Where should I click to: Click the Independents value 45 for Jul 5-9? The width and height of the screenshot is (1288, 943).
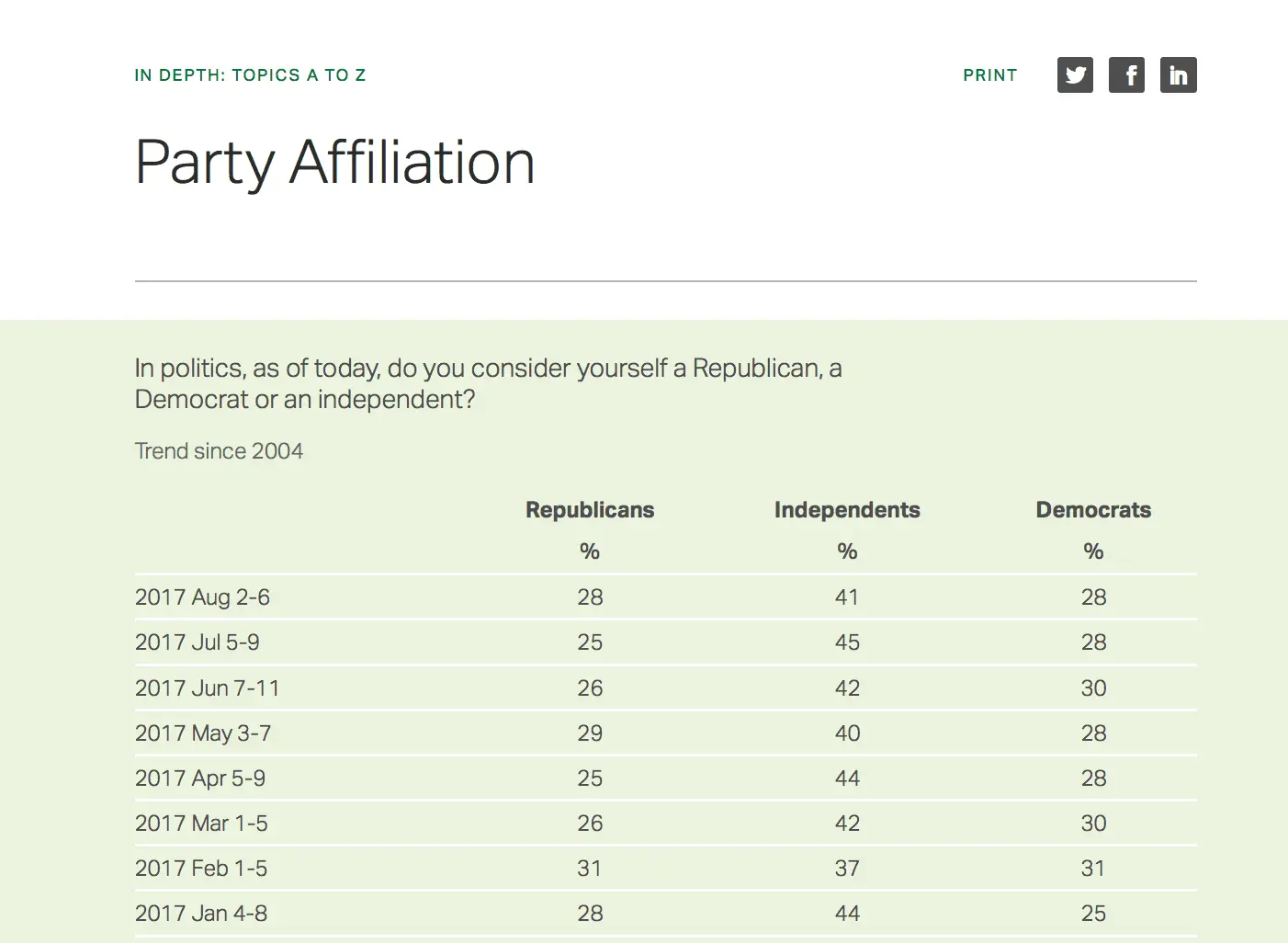point(847,642)
